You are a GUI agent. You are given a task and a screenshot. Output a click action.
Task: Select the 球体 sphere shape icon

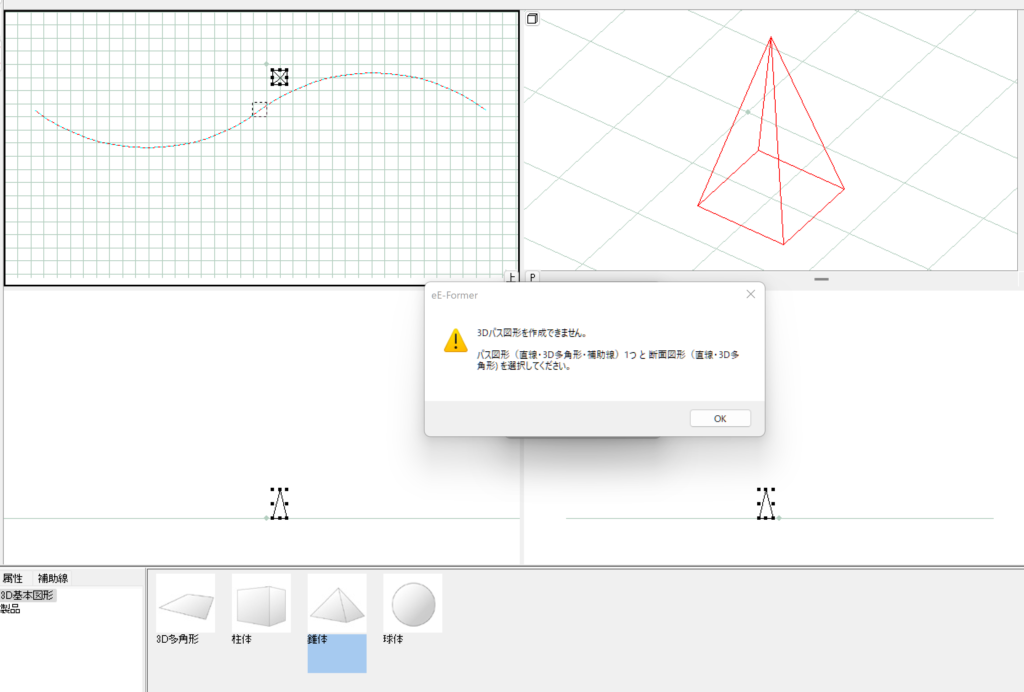[412, 604]
